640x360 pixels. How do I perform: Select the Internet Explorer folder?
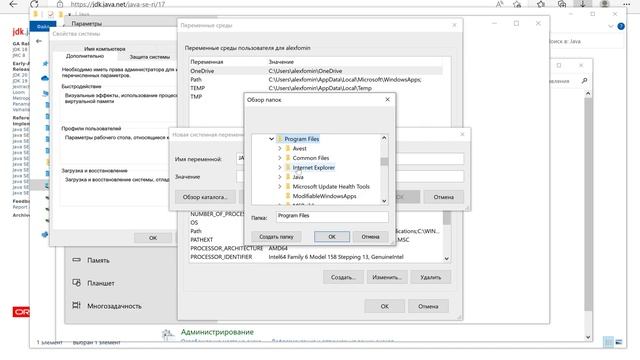pyautogui.click(x=313, y=167)
